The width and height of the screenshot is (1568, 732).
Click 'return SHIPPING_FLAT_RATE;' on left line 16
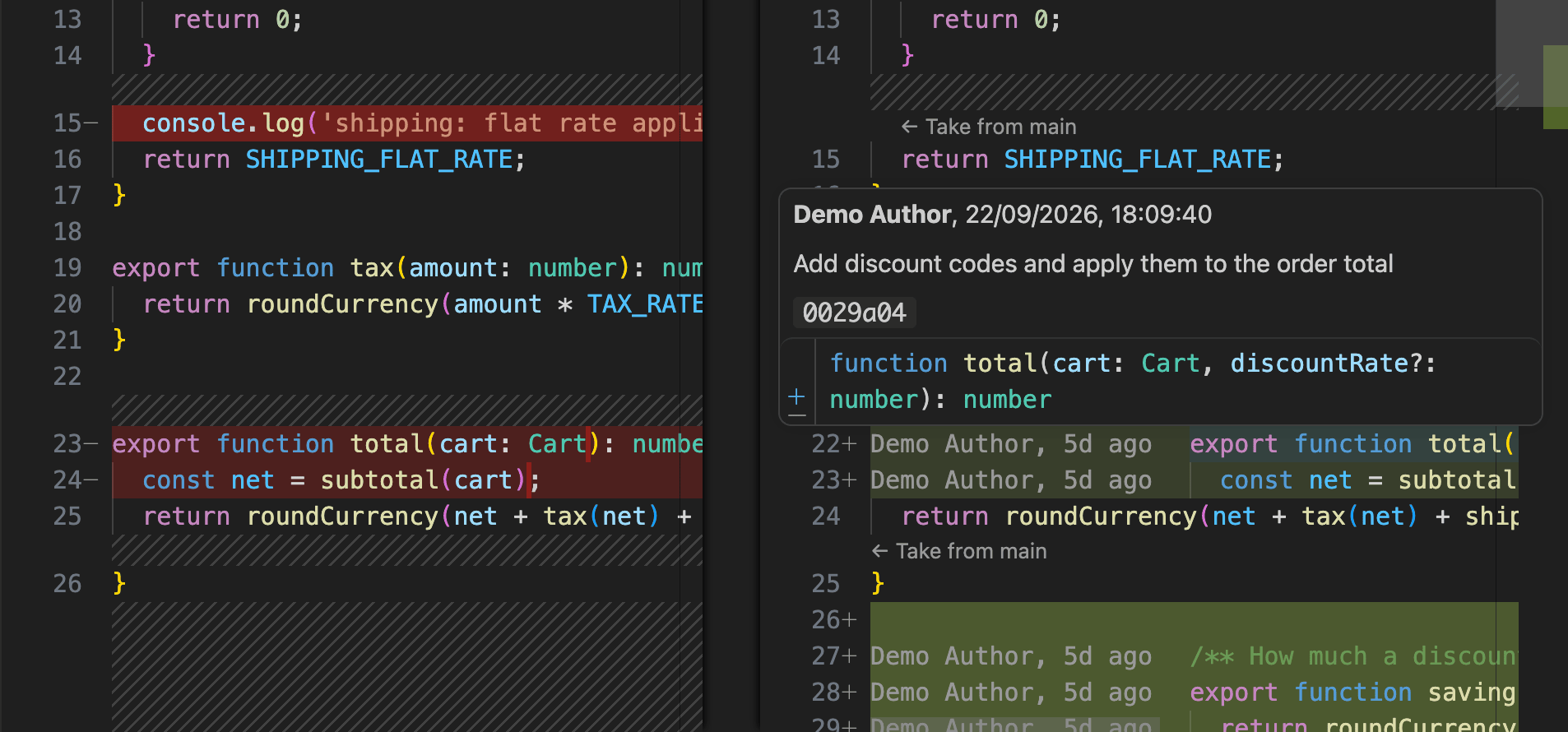(x=334, y=160)
